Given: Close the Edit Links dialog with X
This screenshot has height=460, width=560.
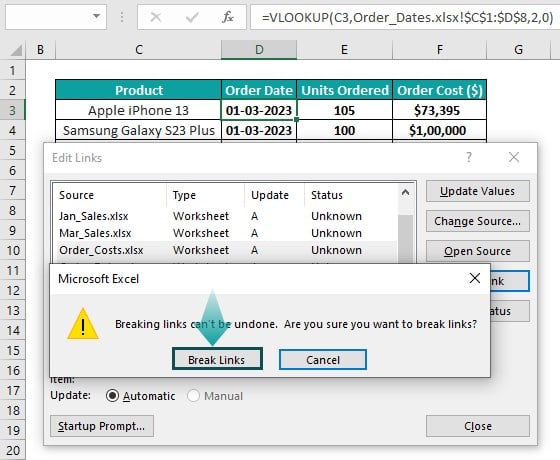Looking at the screenshot, I should [x=514, y=157].
